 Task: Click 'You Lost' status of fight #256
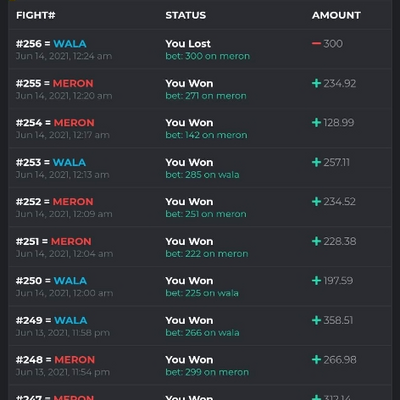click(x=188, y=44)
